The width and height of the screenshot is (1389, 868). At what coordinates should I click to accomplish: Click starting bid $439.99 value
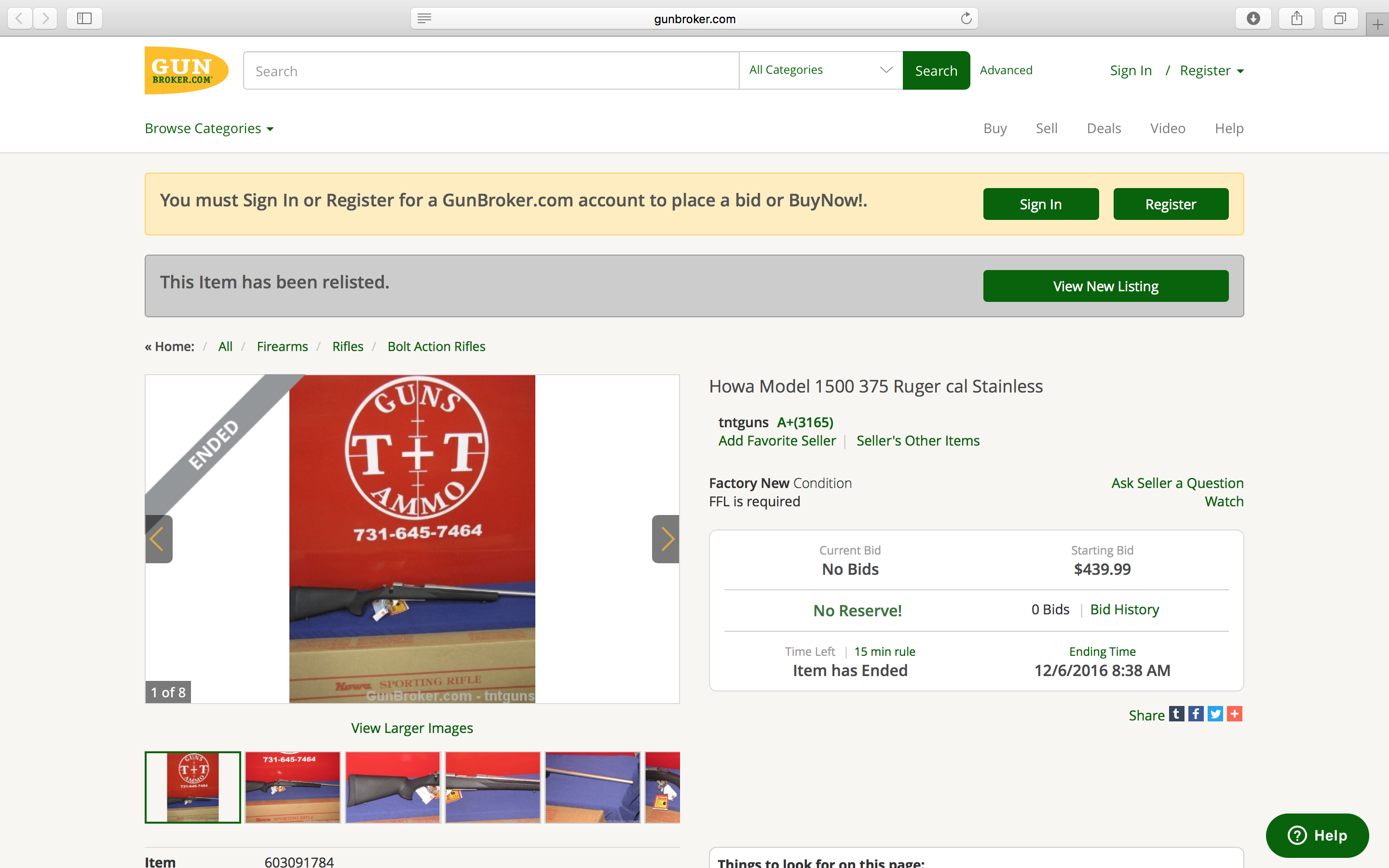point(1102,569)
